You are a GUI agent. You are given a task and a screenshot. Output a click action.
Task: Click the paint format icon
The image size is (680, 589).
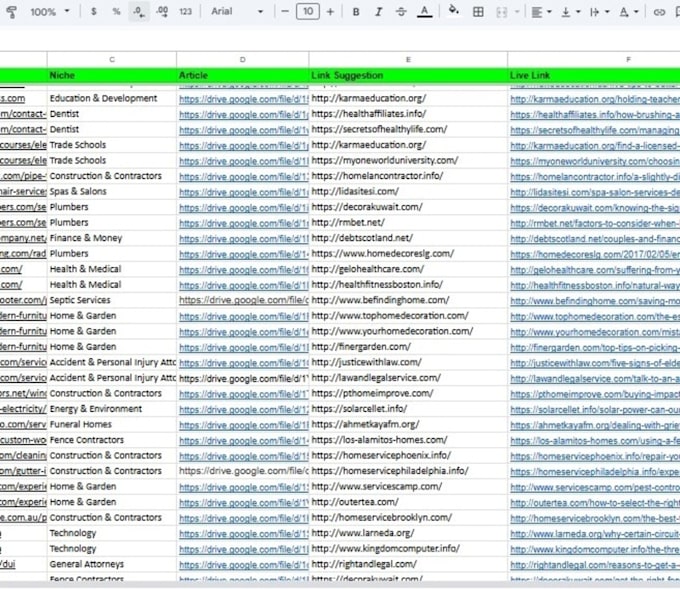tap(12, 12)
